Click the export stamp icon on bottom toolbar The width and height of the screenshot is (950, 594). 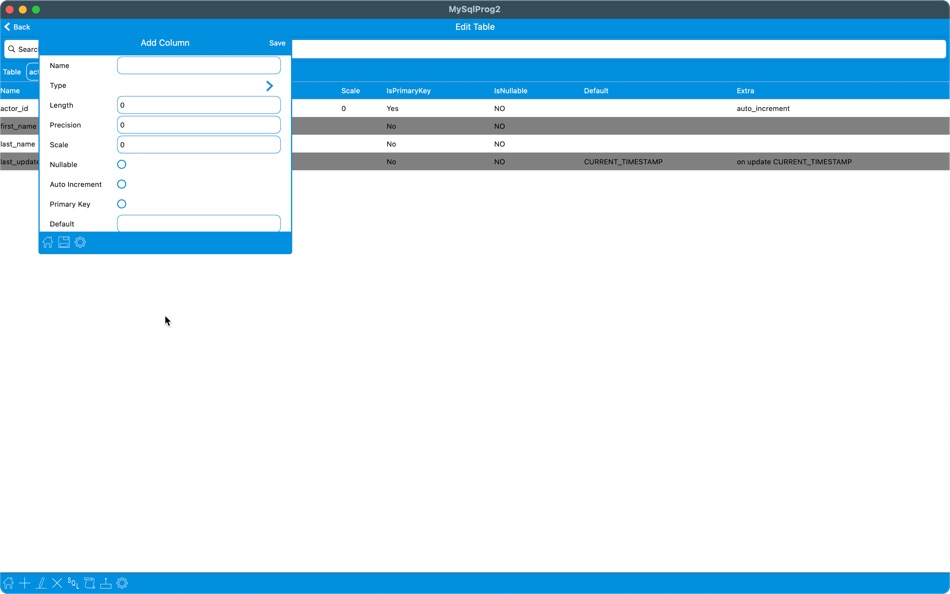(105, 582)
